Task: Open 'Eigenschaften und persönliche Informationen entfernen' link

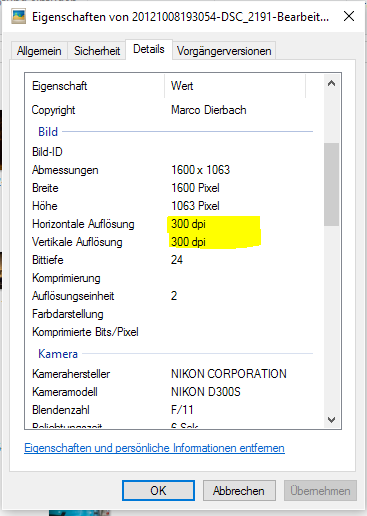Action: (x=154, y=448)
